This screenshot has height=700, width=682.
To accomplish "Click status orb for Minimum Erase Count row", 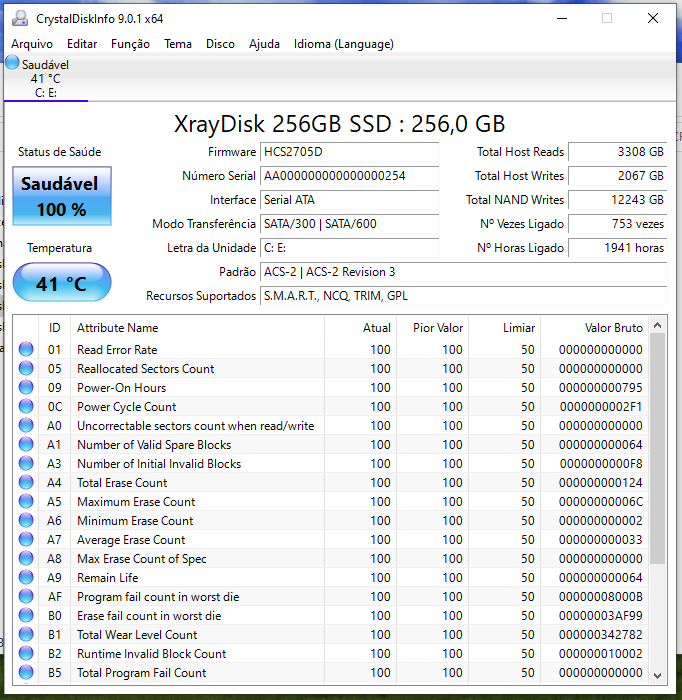I will pos(26,520).
